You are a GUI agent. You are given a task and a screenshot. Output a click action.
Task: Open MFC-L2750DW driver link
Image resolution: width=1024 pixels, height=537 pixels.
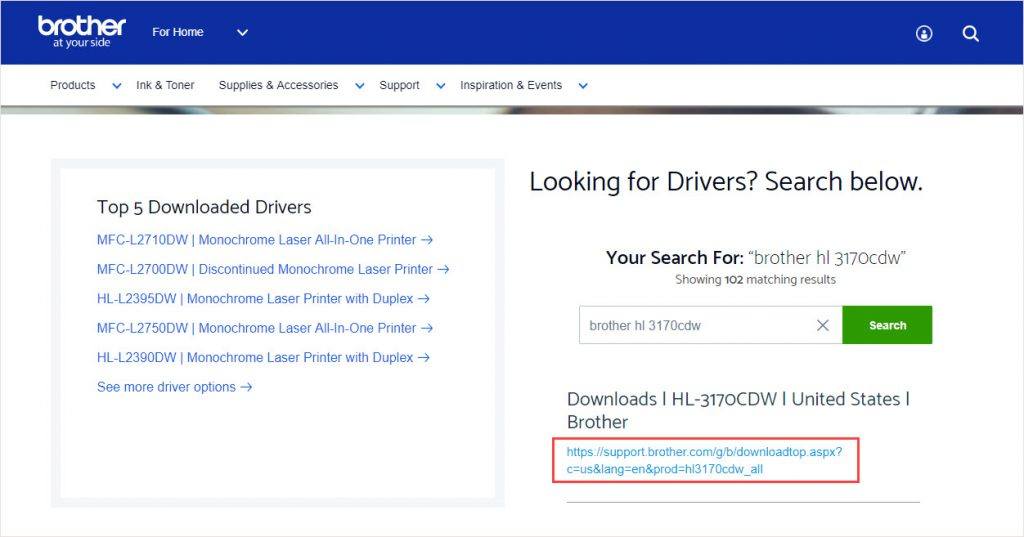click(x=264, y=328)
